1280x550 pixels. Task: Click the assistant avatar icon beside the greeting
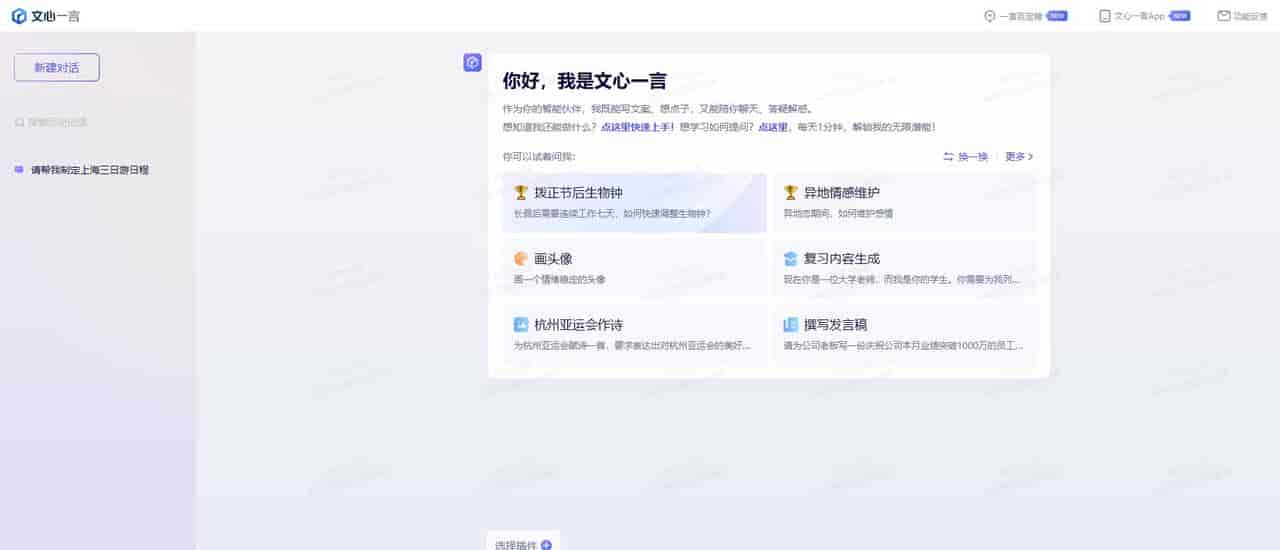point(473,63)
